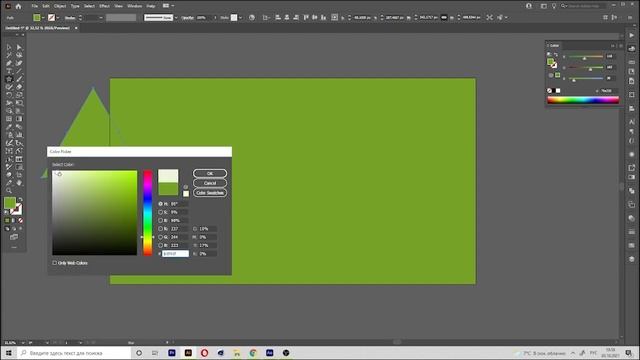Viewport: 640px width, 360px height.
Task: Click the Home icon in top bar
Action: click(18, 6)
